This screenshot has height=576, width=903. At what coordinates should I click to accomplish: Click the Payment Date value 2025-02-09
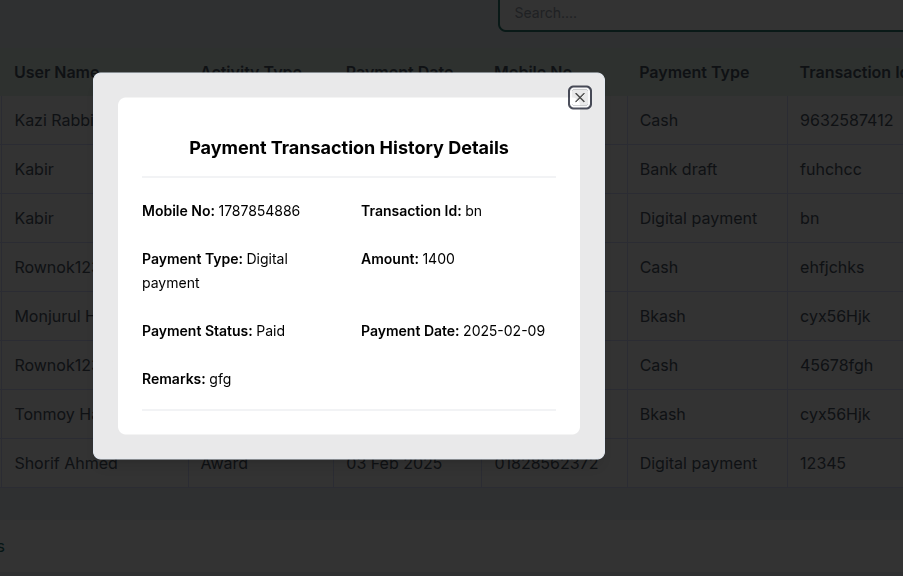[504, 331]
